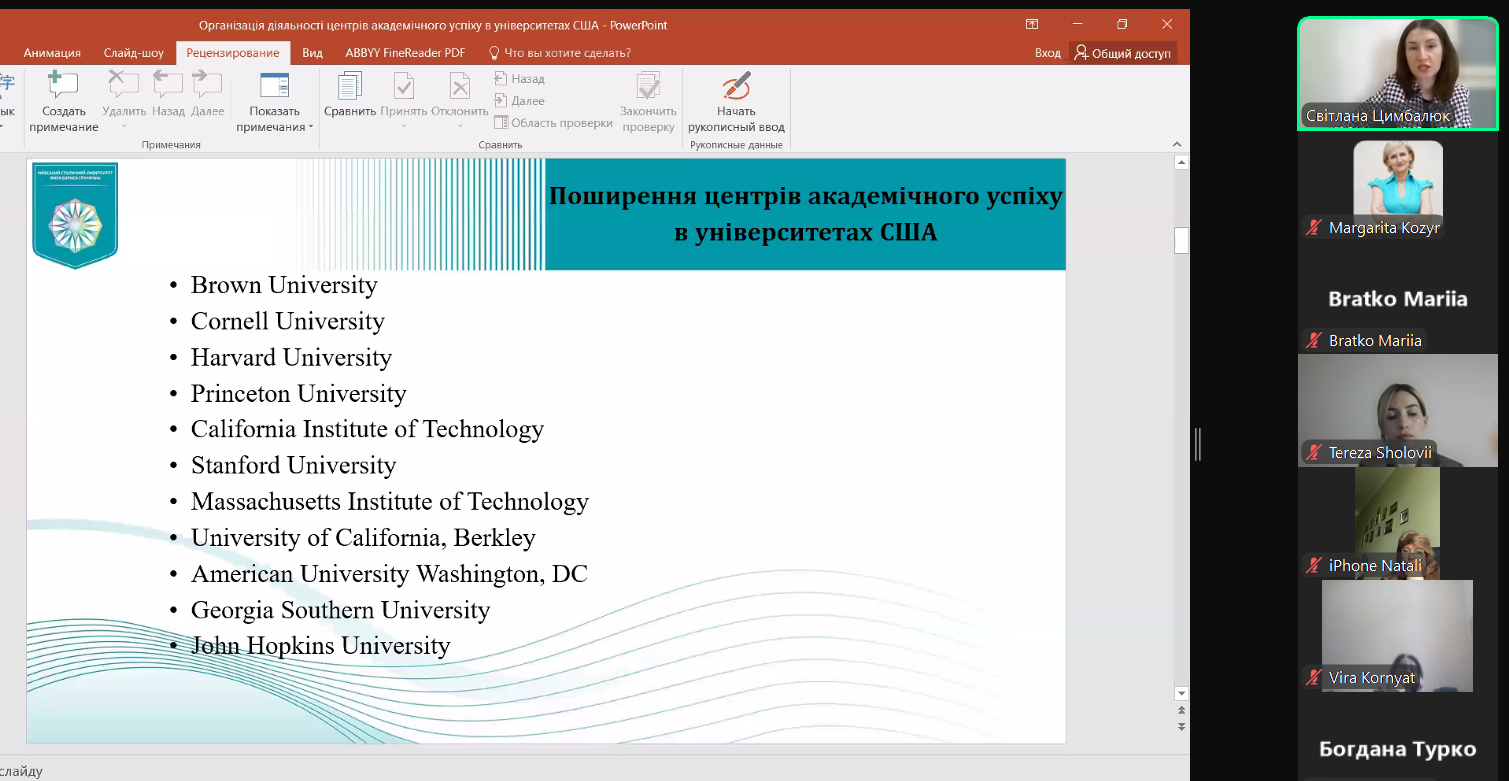1509x781 pixels.
Task: Open the Animation (Анимация) tab
Action: click(x=52, y=53)
